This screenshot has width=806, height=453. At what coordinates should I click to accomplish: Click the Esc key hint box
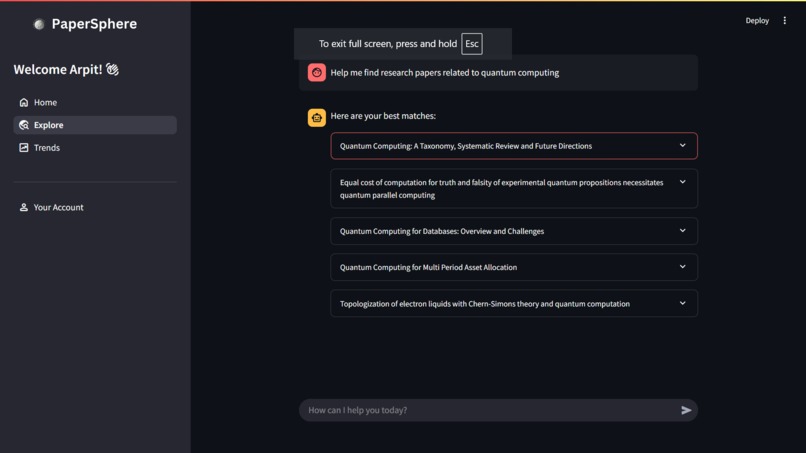471,44
